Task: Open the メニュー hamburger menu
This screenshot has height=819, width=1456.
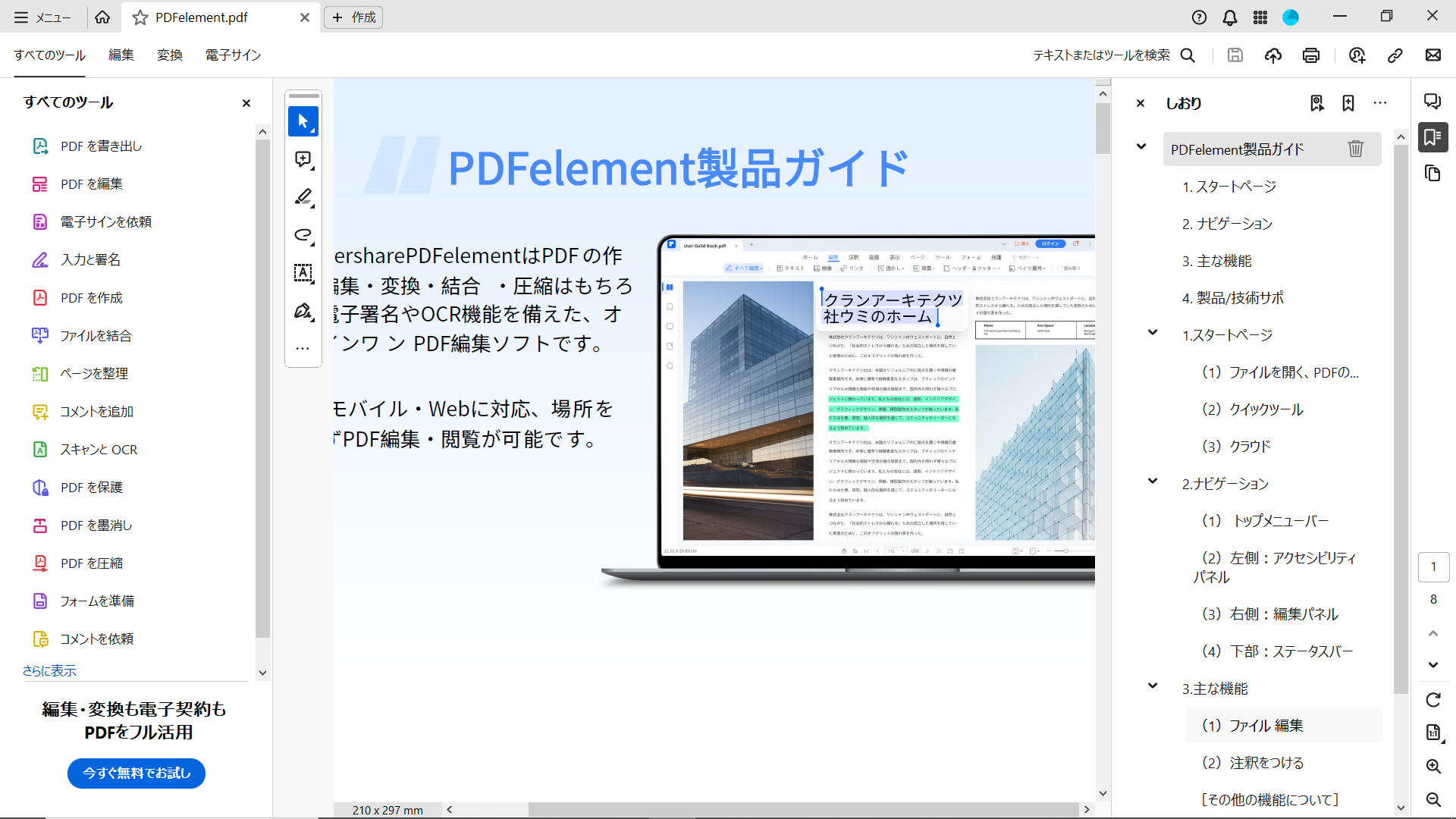Action: [42, 17]
